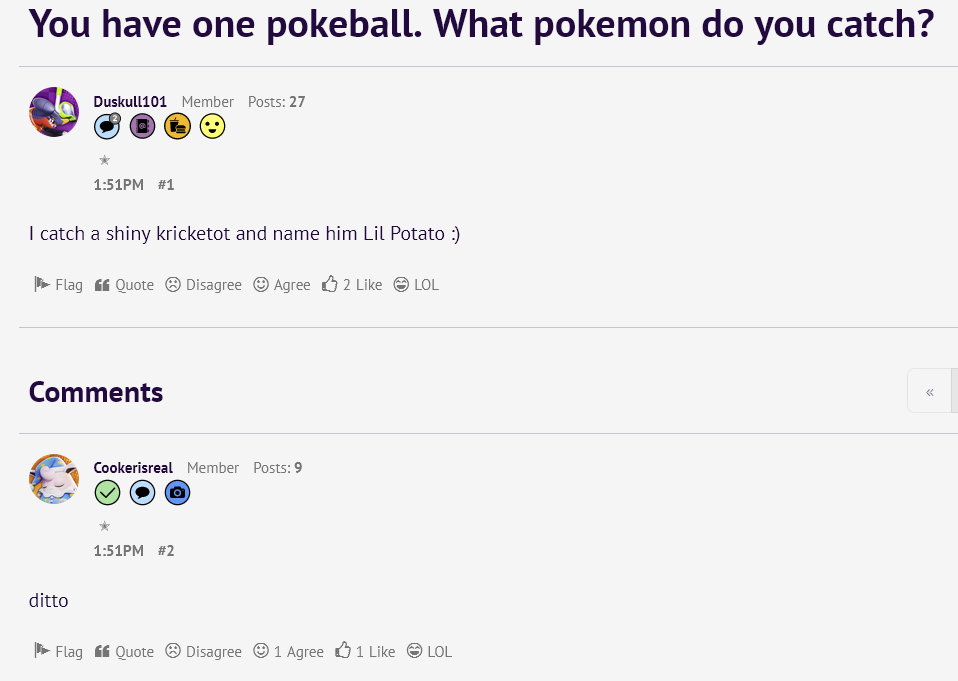Open the Cookerisreal username link
This screenshot has height=681, width=958.
pyautogui.click(x=133, y=468)
